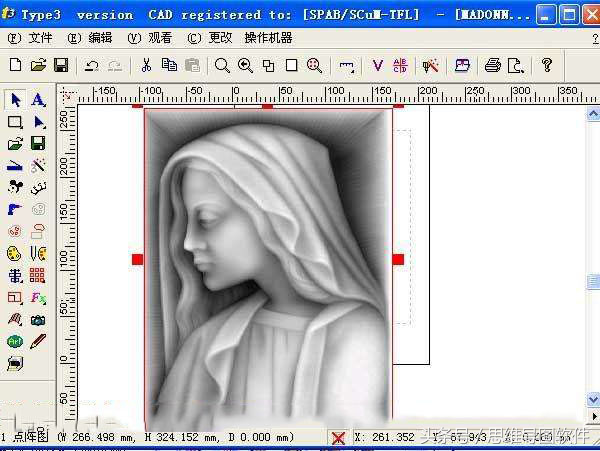
Task: Click the New document icon
Action: 15,65
